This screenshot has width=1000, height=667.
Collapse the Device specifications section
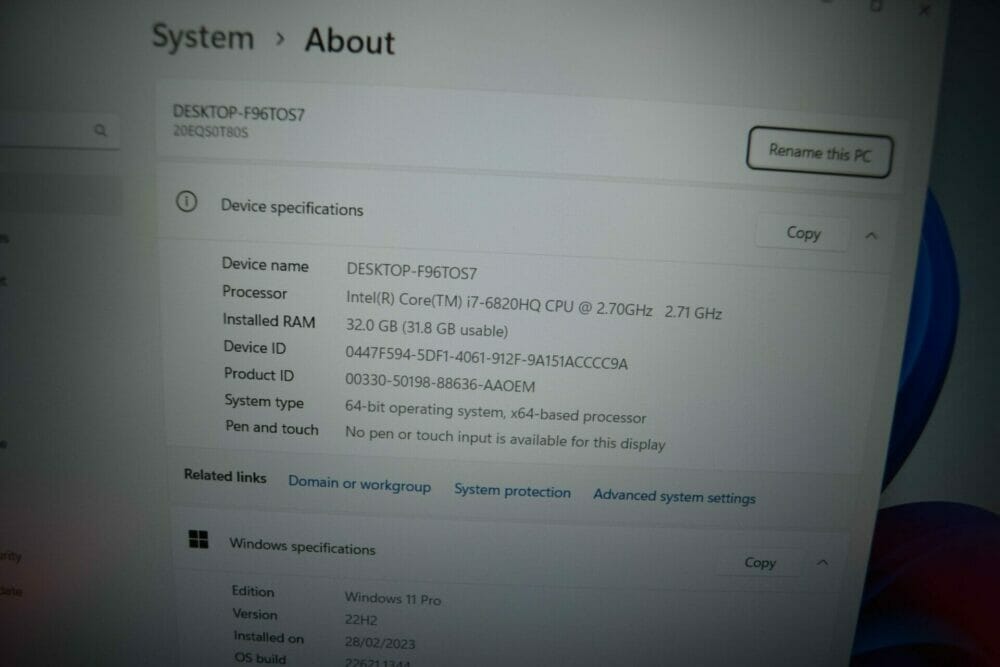(x=871, y=235)
